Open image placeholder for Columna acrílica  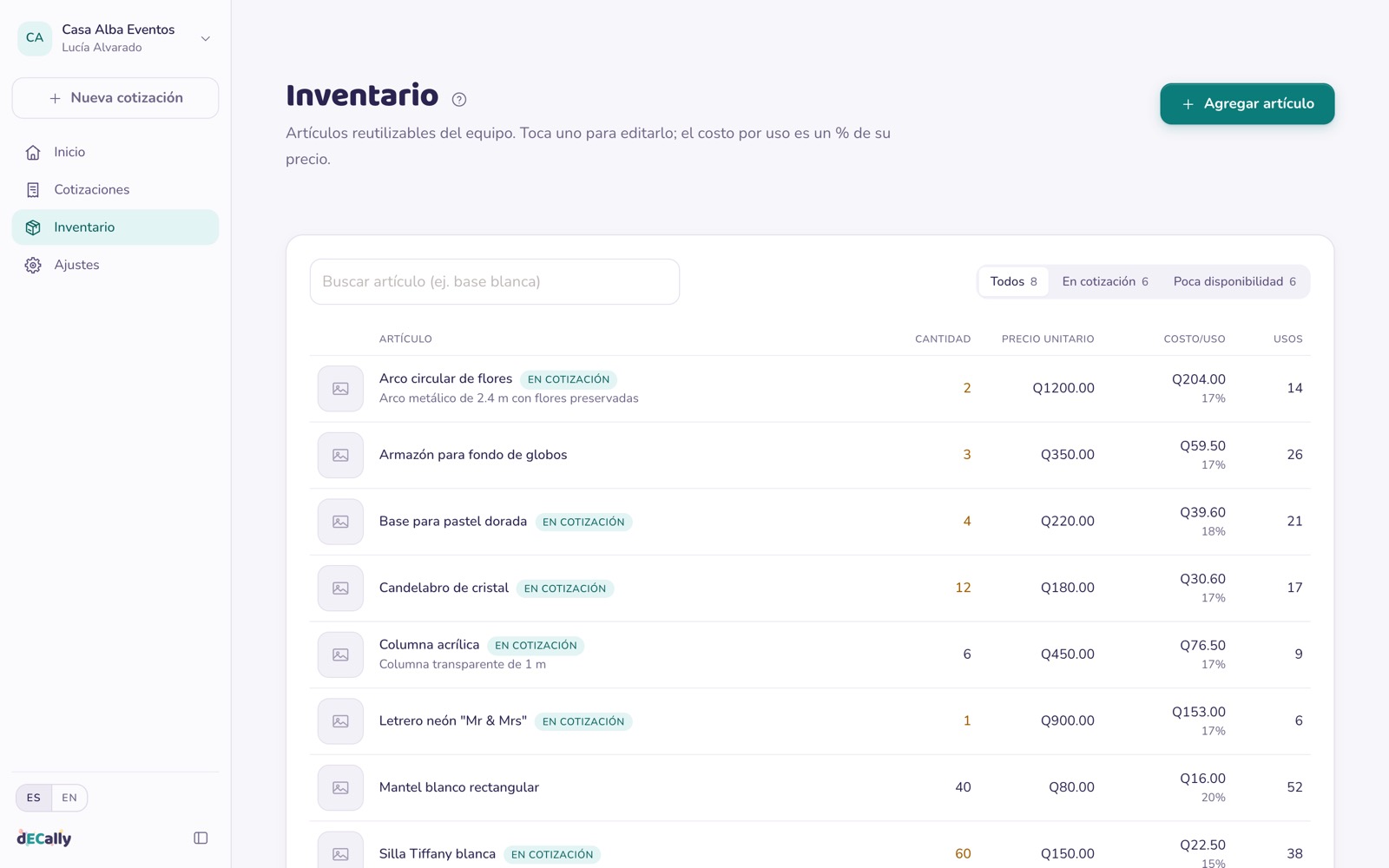pyautogui.click(x=340, y=655)
